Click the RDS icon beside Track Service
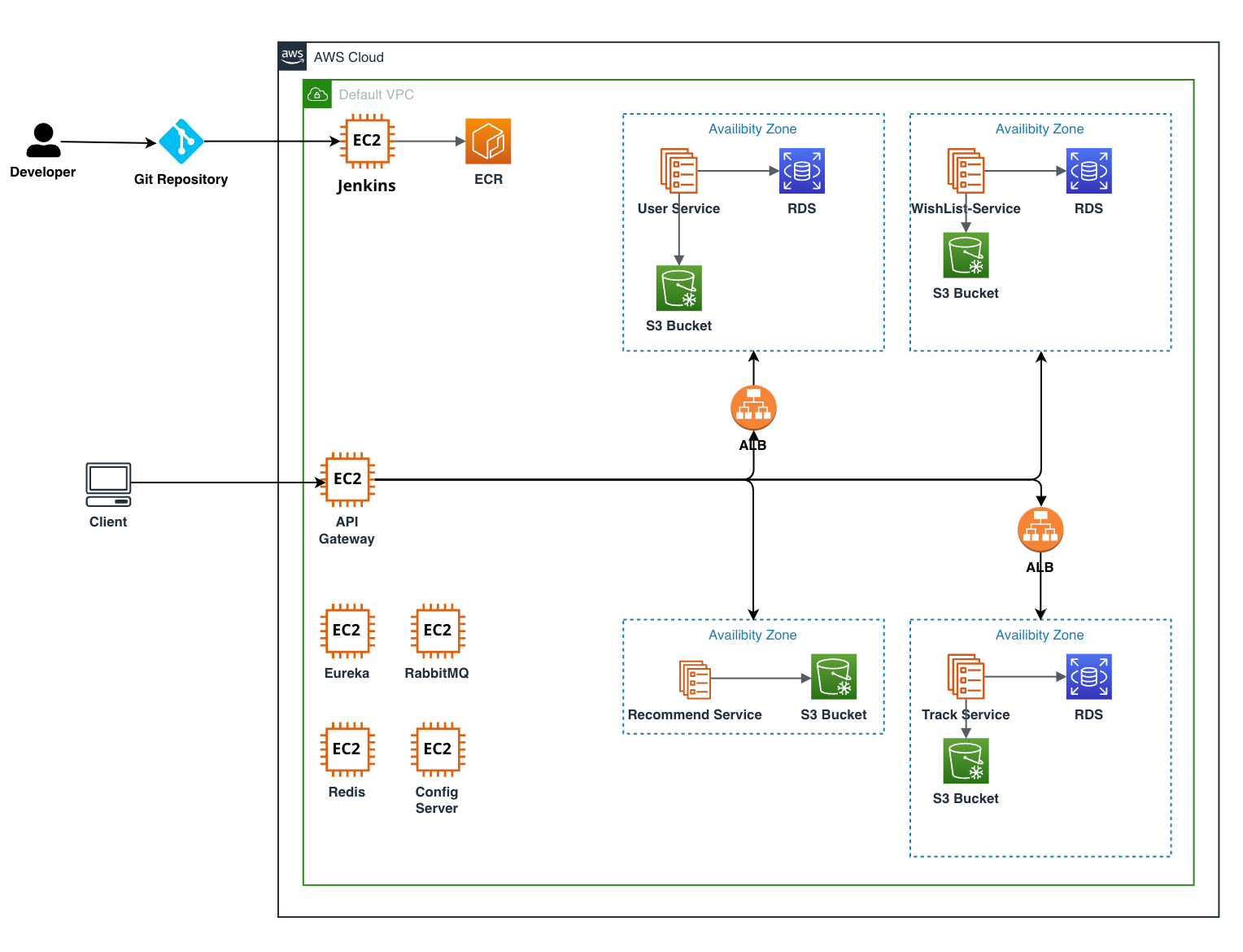Viewport: 1243px width, 952px height. tap(1089, 677)
